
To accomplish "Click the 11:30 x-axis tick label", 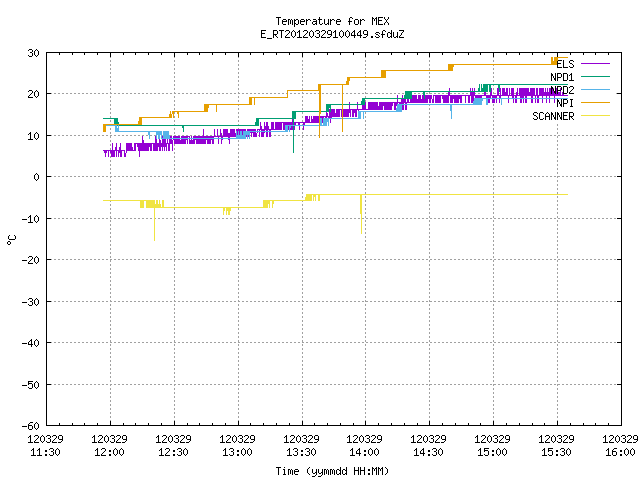I will point(45,453).
